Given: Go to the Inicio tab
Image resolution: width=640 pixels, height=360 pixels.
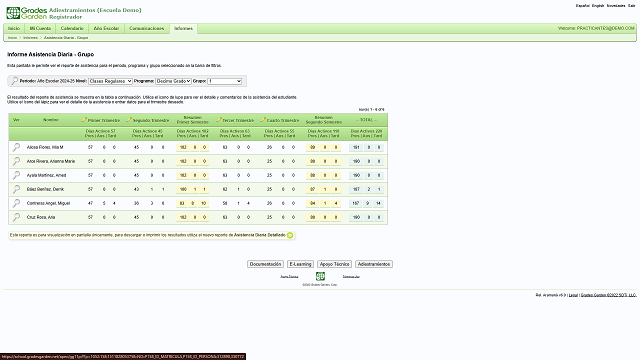Looking at the screenshot, I should [x=14, y=28].
